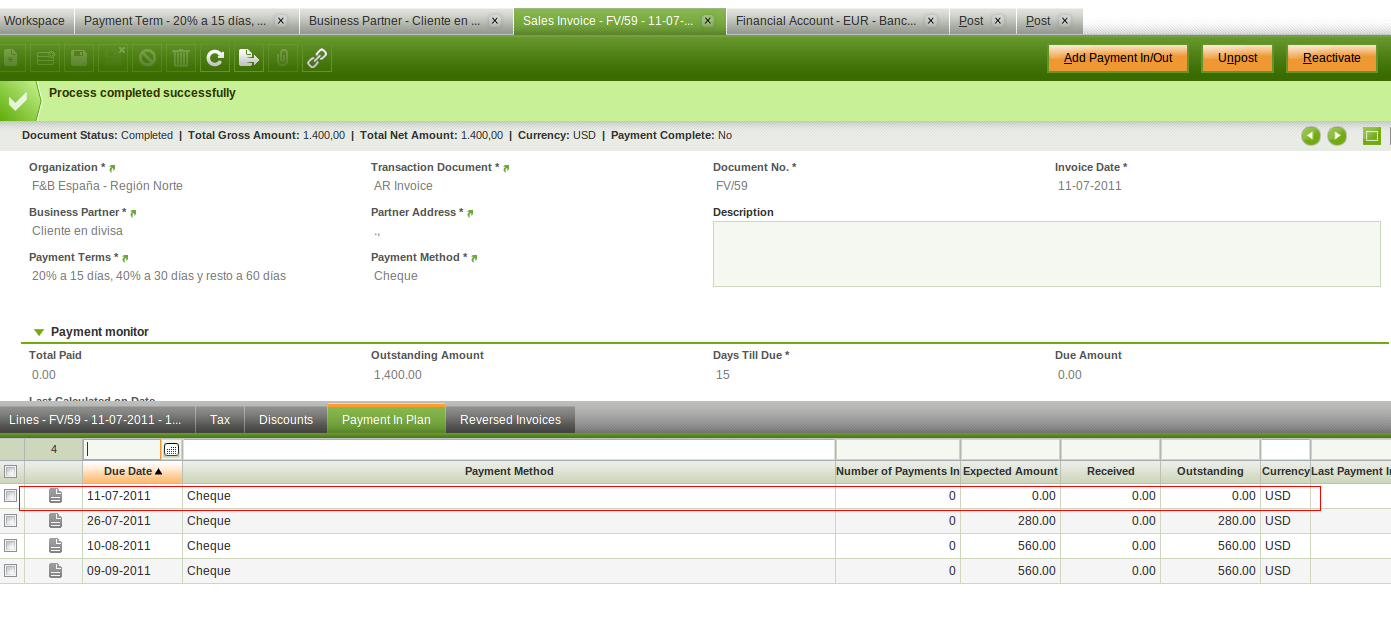Screen dimensions: 1391x617
Task: Open the Payment Terms link arrow
Action: click(125, 258)
